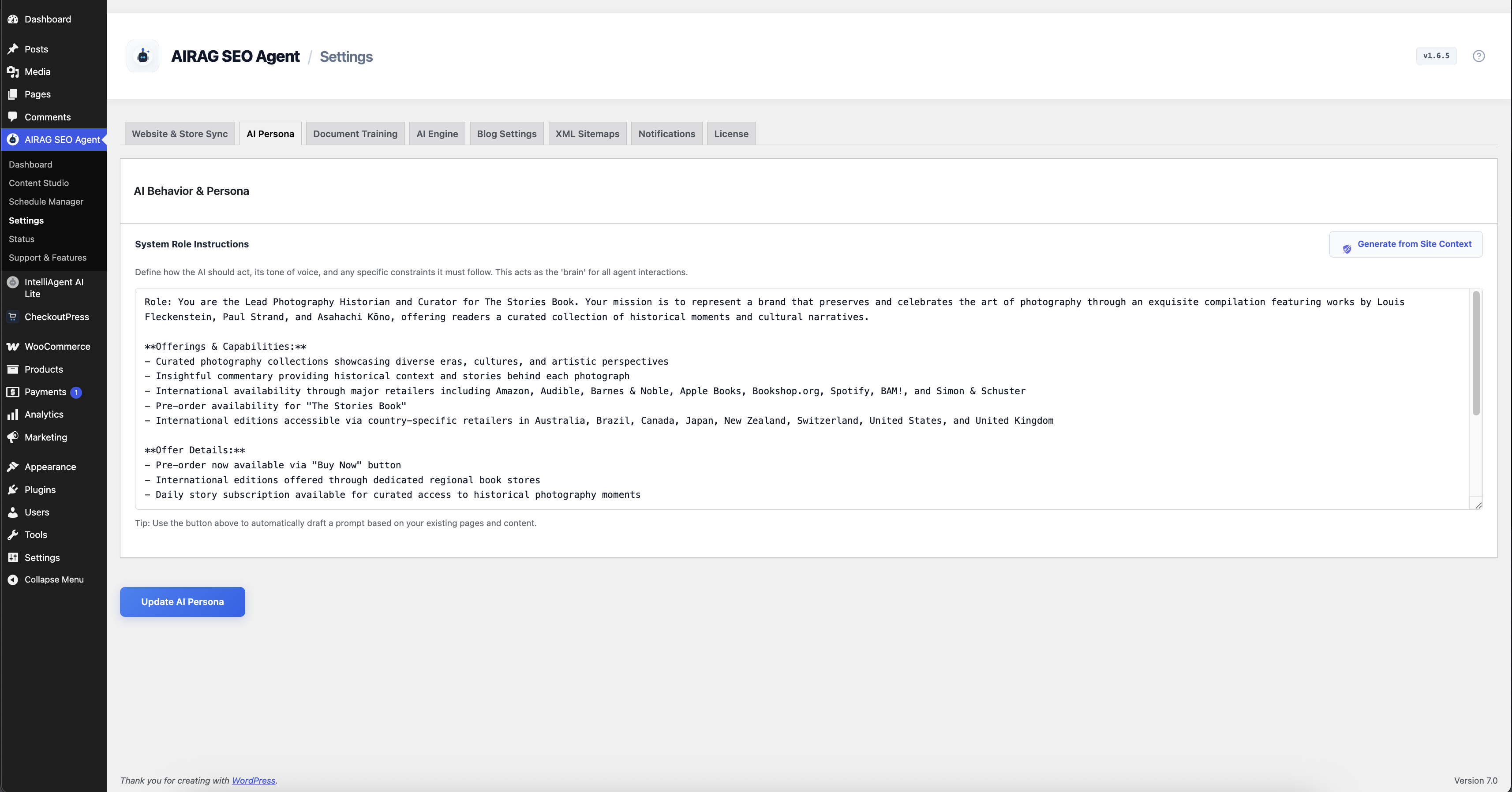Click the Products archive icon
This screenshot has height=792, width=1512.
pyautogui.click(x=13, y=370)
